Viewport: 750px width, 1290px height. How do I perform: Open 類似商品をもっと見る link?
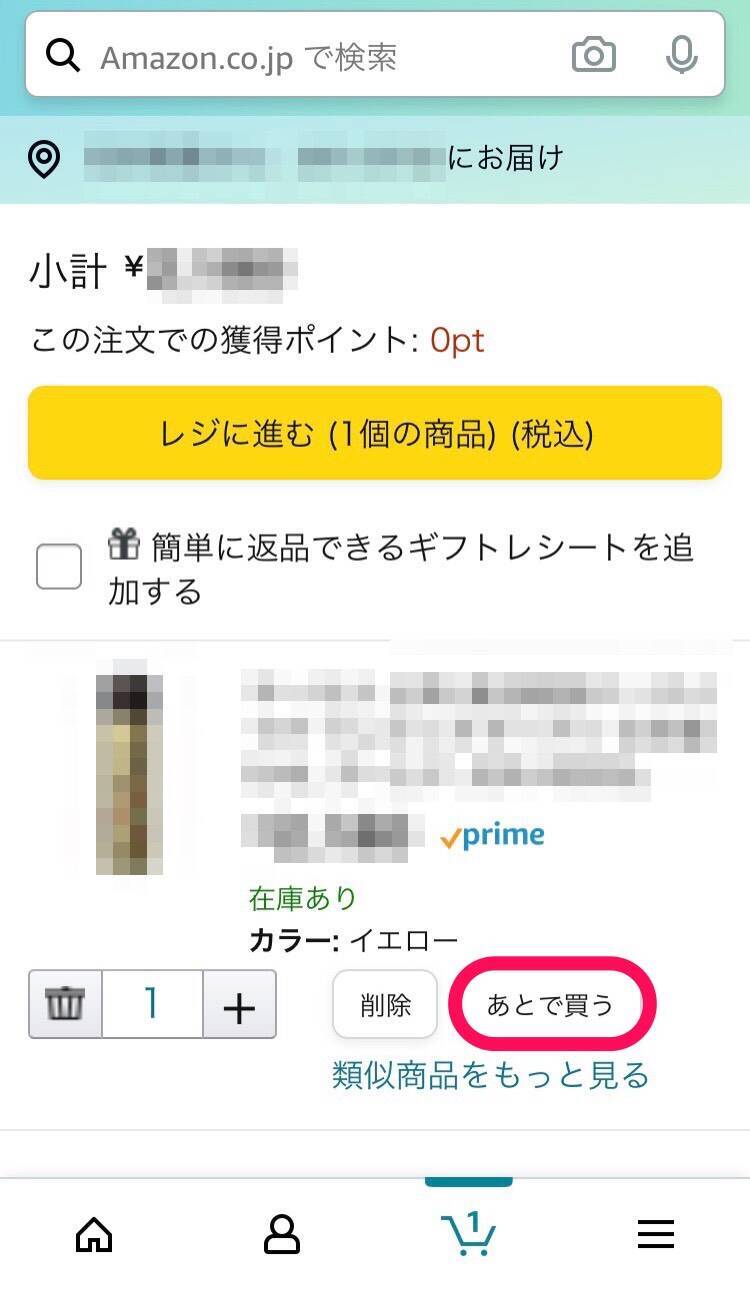pyautogui.click(x=490, y=1075)
